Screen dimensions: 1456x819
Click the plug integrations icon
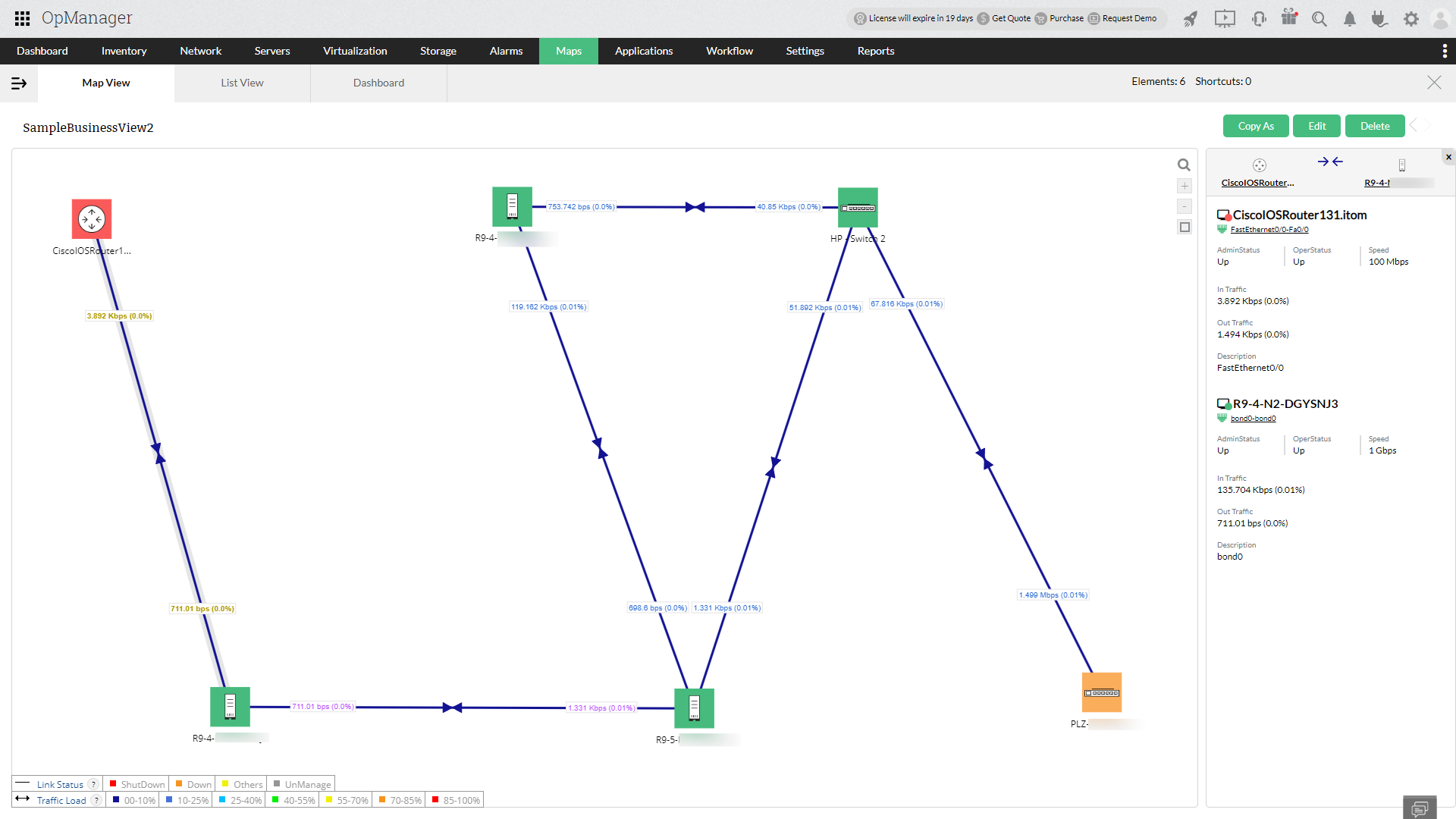pos(1380,19)
